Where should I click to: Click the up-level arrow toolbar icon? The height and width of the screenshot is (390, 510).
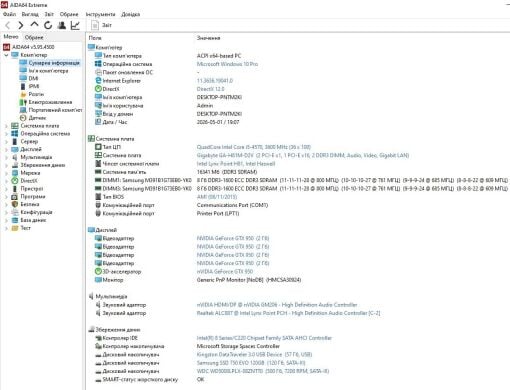pos(34,25)
